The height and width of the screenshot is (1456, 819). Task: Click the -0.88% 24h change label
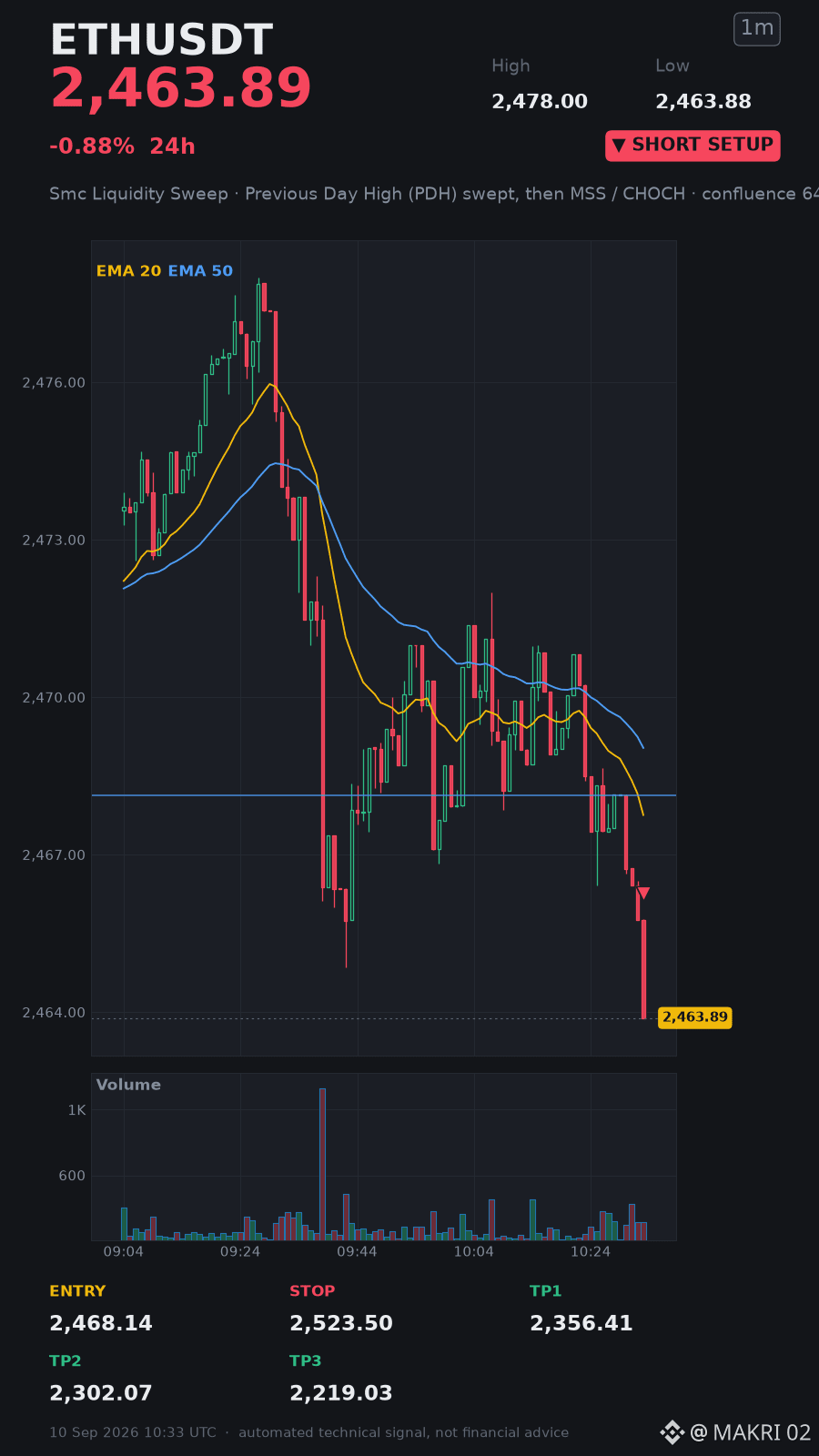click(x=122, y=147)
